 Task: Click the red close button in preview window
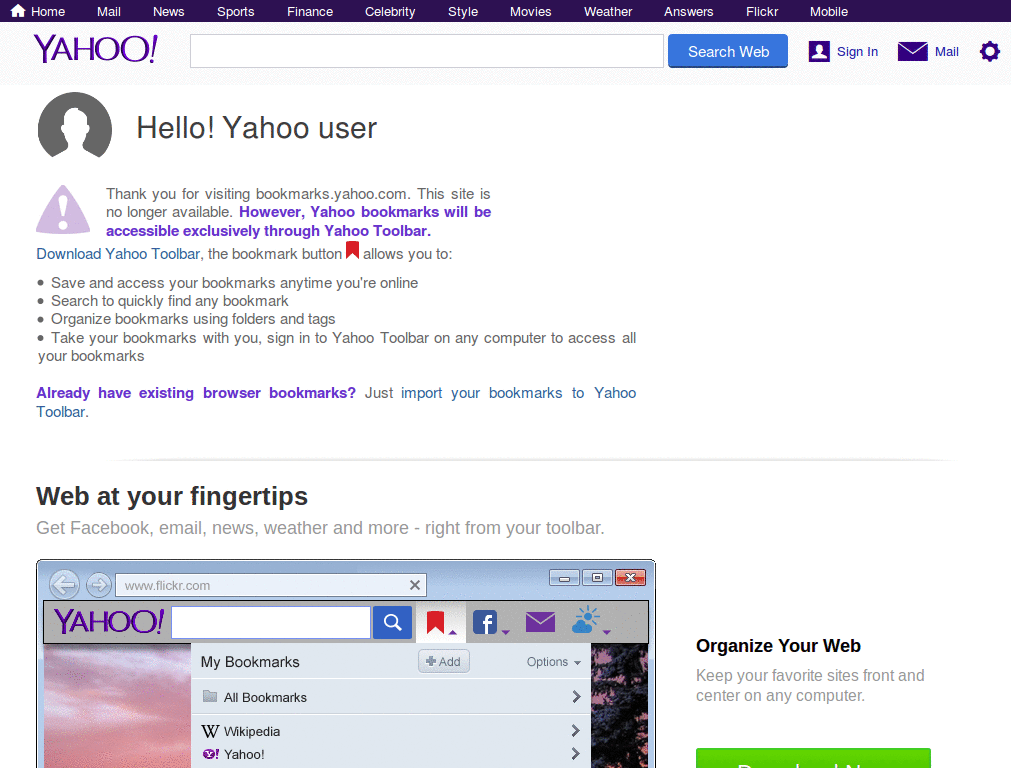630,577
